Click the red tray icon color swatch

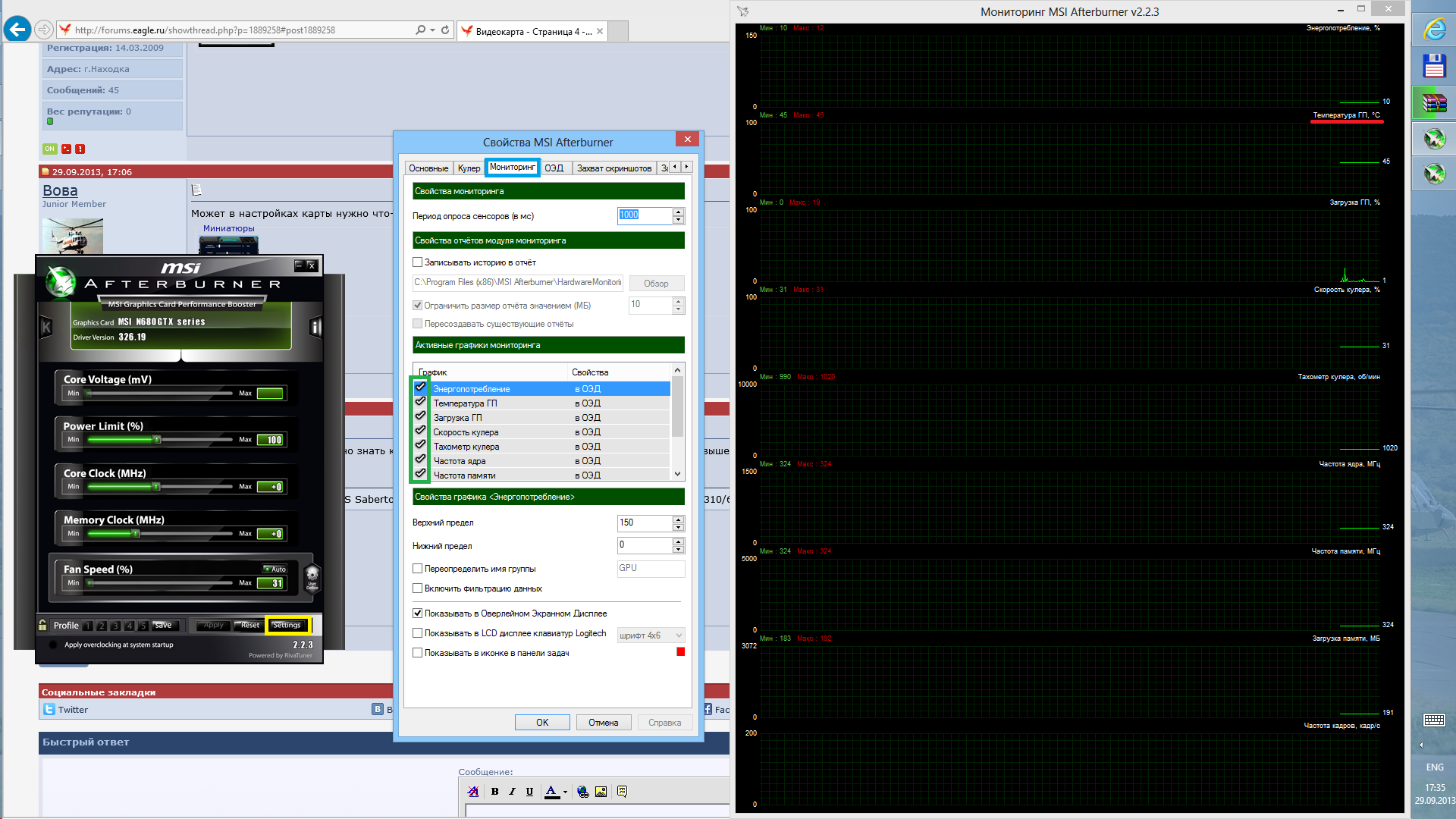(680, 652)
